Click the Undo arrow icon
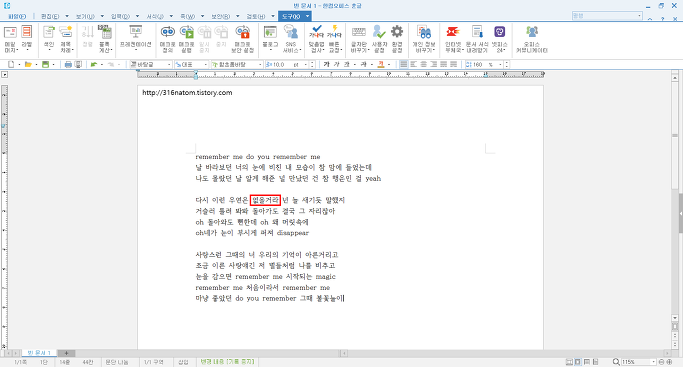This screenshot has height=367, width=683. click(94, 64)
